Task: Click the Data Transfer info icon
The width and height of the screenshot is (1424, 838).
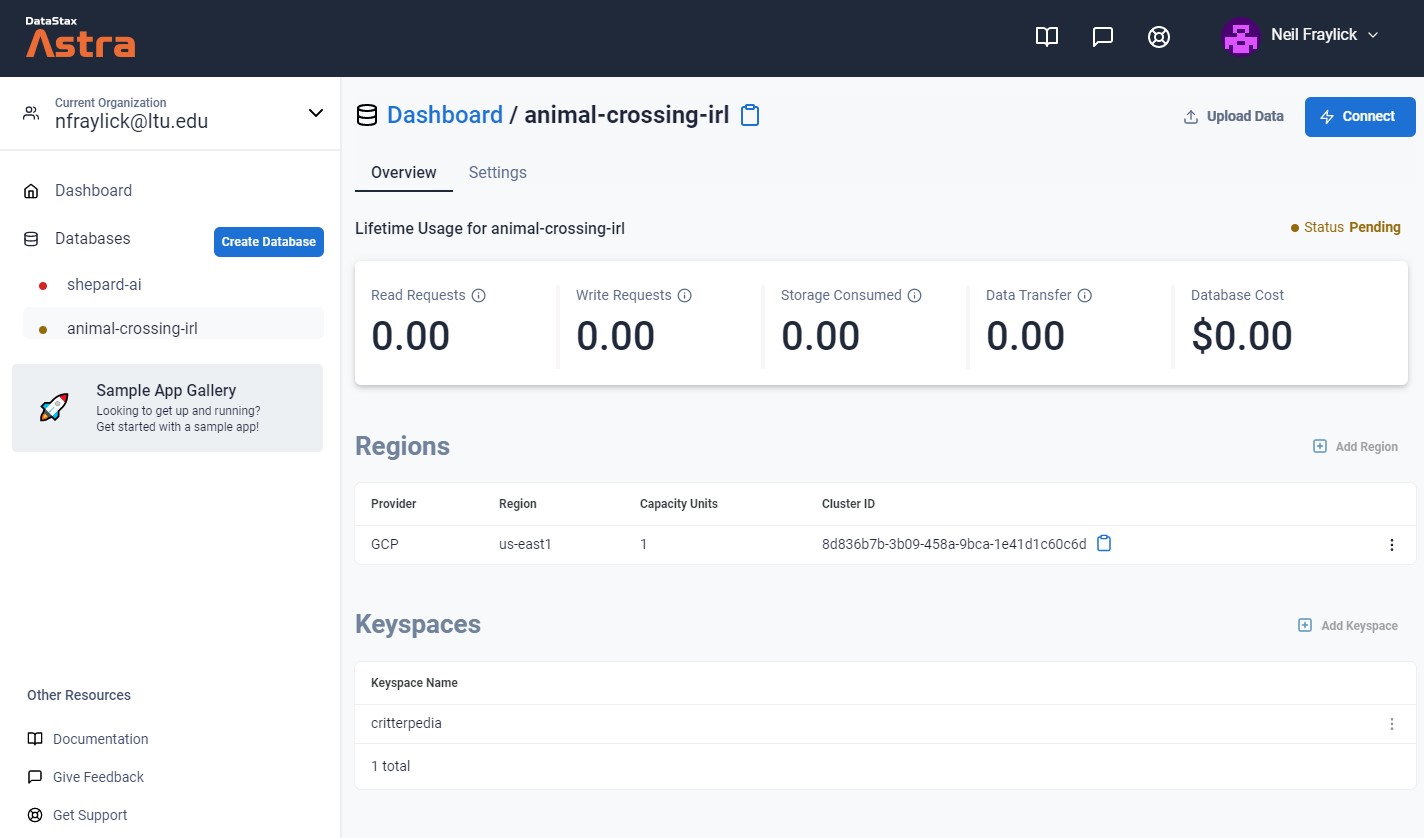Action: pos(1084,295)
